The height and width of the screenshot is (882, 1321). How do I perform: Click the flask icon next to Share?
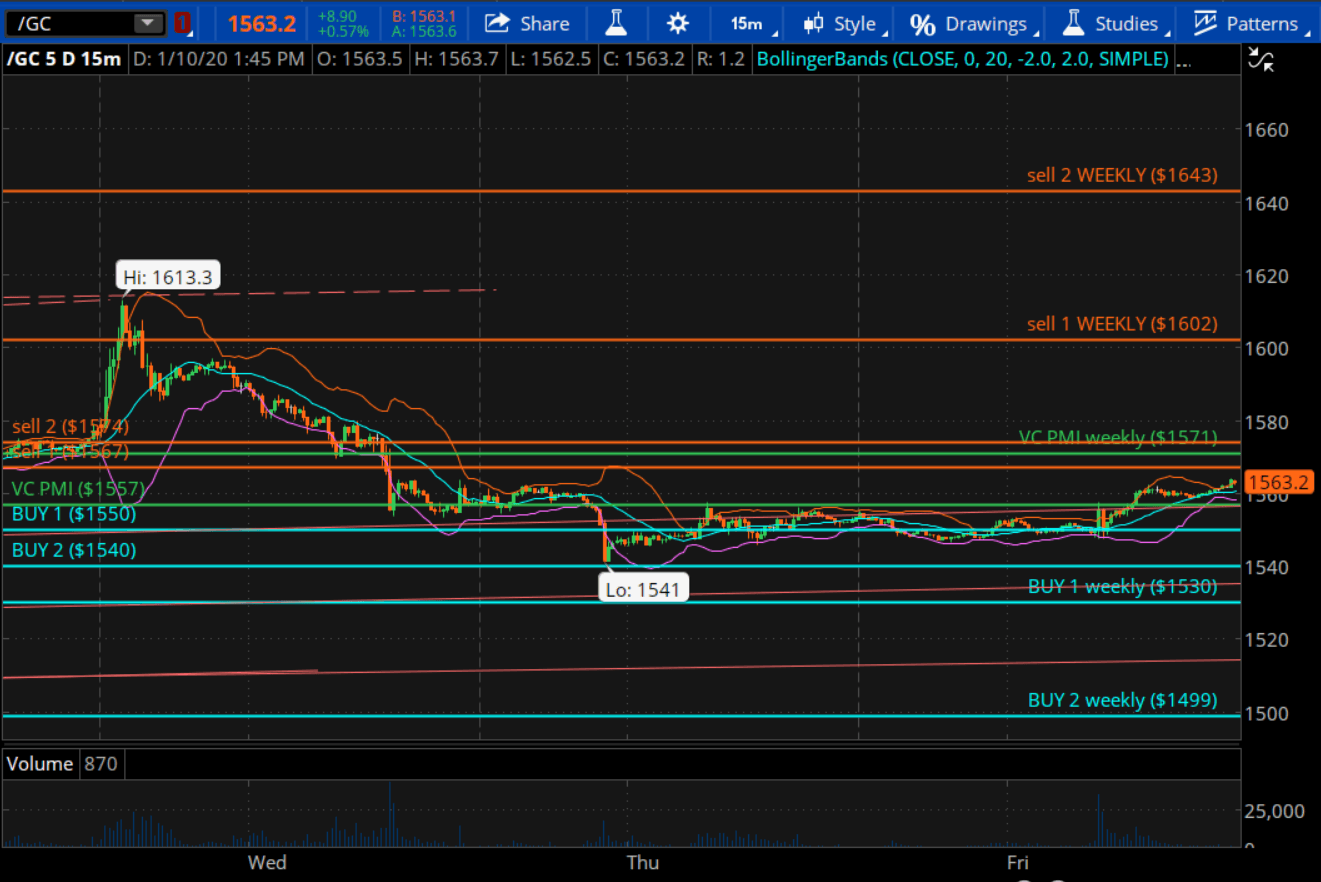click(x=614, y=23)
